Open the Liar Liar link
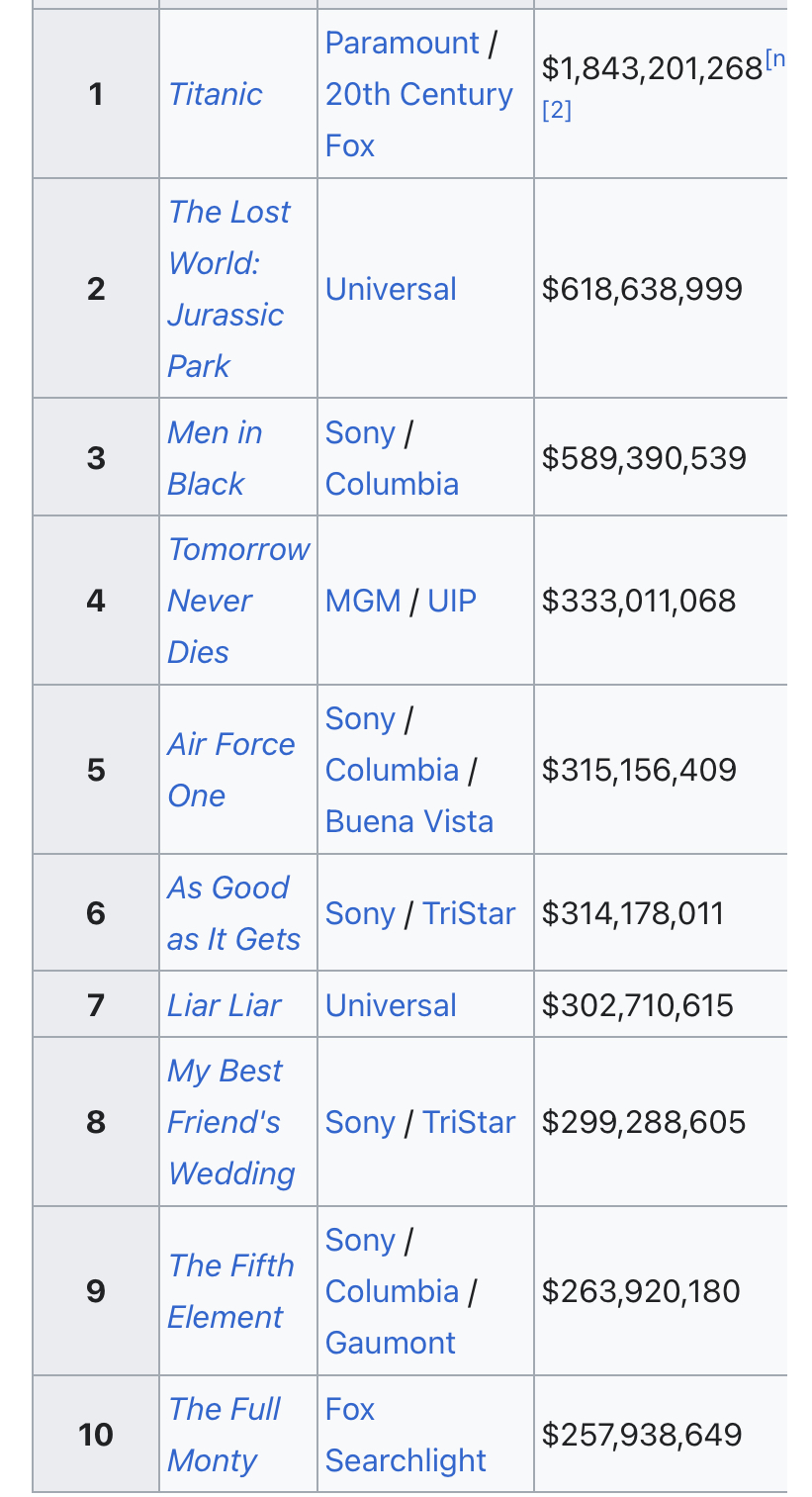The width and height of the screenshot is (812, 1497). (225, 1005)
